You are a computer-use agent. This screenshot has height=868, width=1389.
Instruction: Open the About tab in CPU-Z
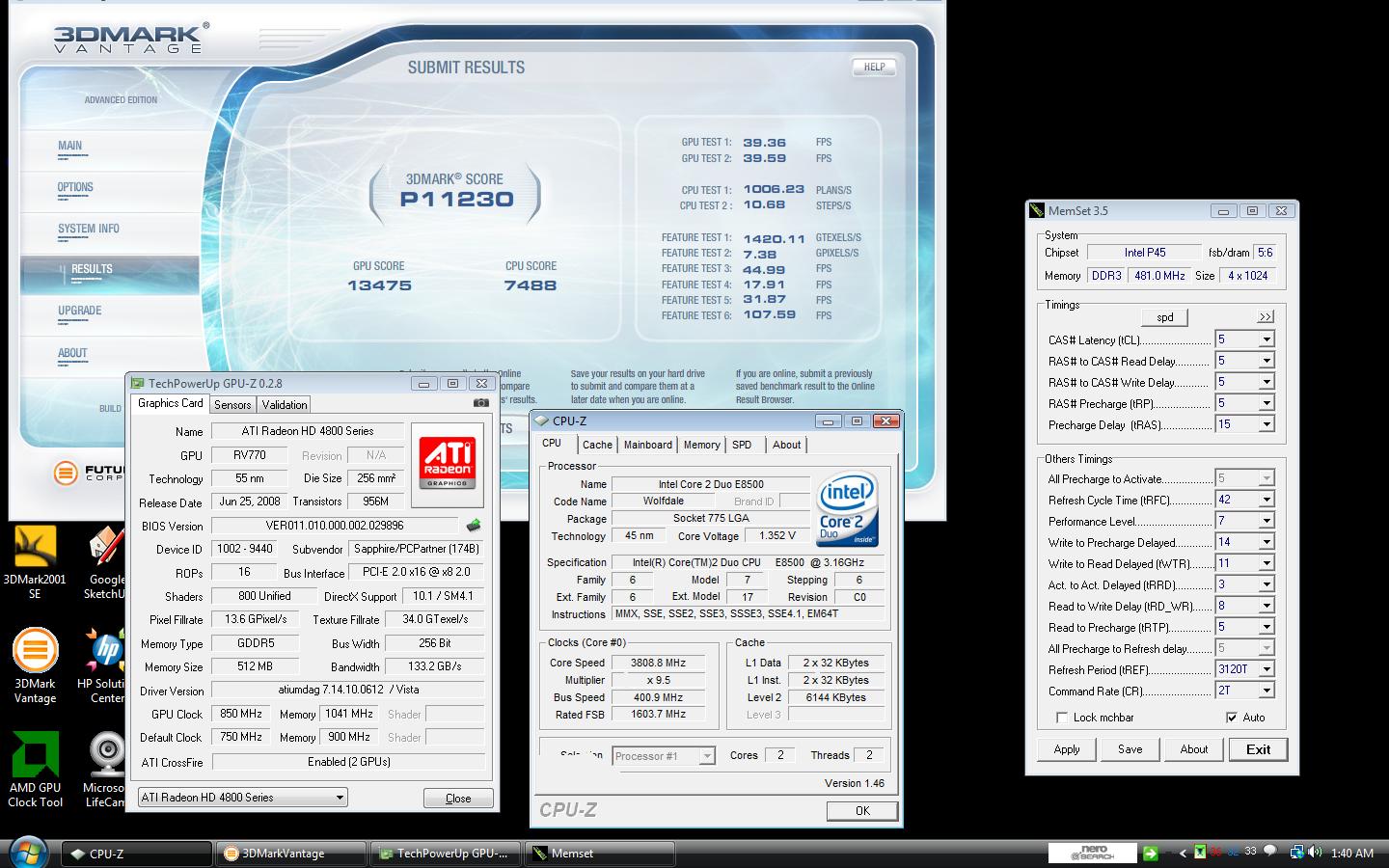point(787,445)
